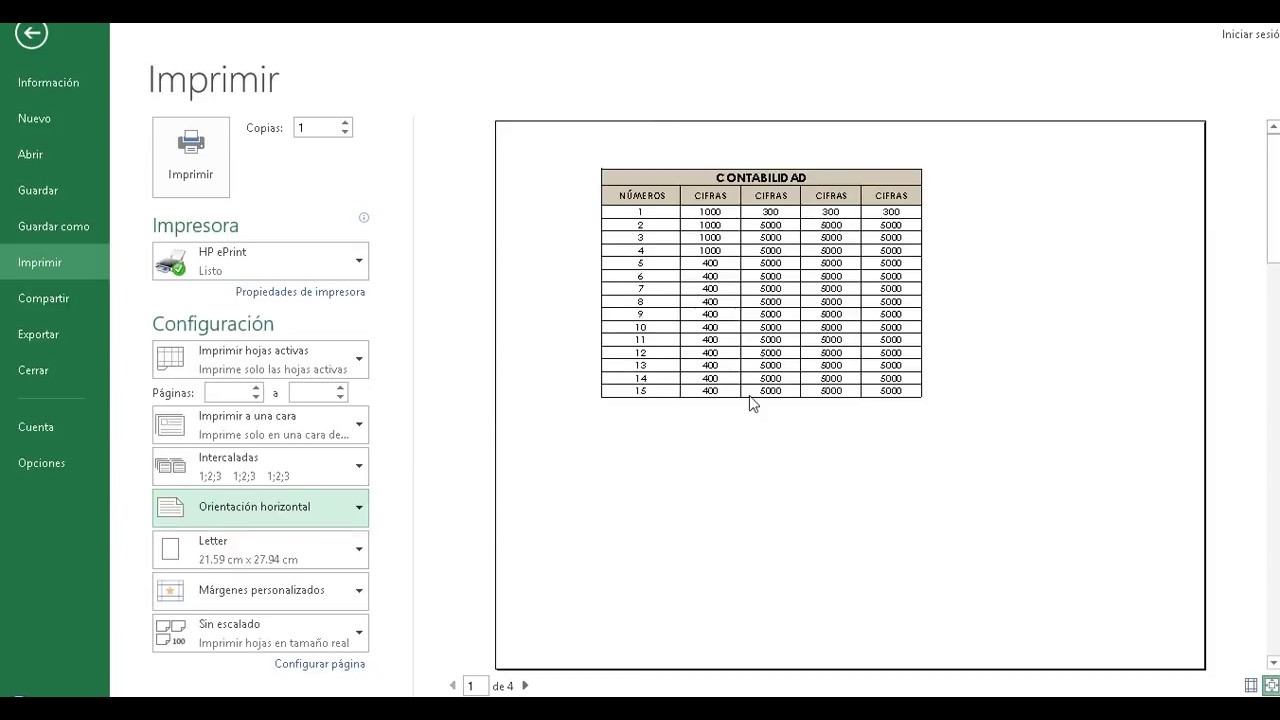Image resolution: width=1280 pixels, height=720 pixels.
Task: Select Nuevo in the sidebar
Action: [x=55, y=118]
